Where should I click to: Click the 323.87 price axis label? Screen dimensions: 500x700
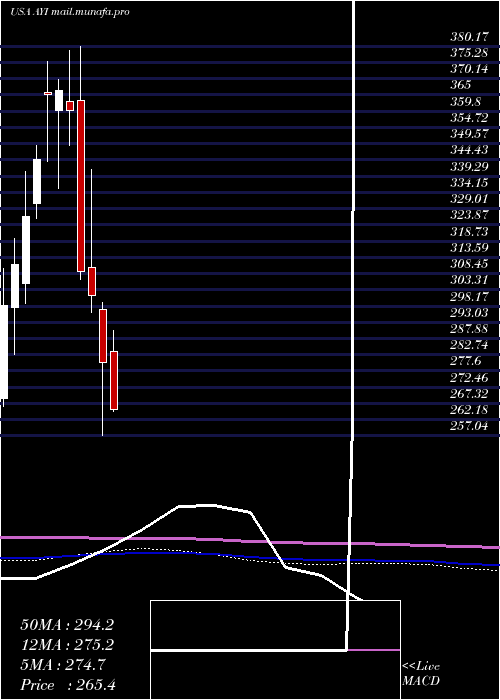click(469, 215)
